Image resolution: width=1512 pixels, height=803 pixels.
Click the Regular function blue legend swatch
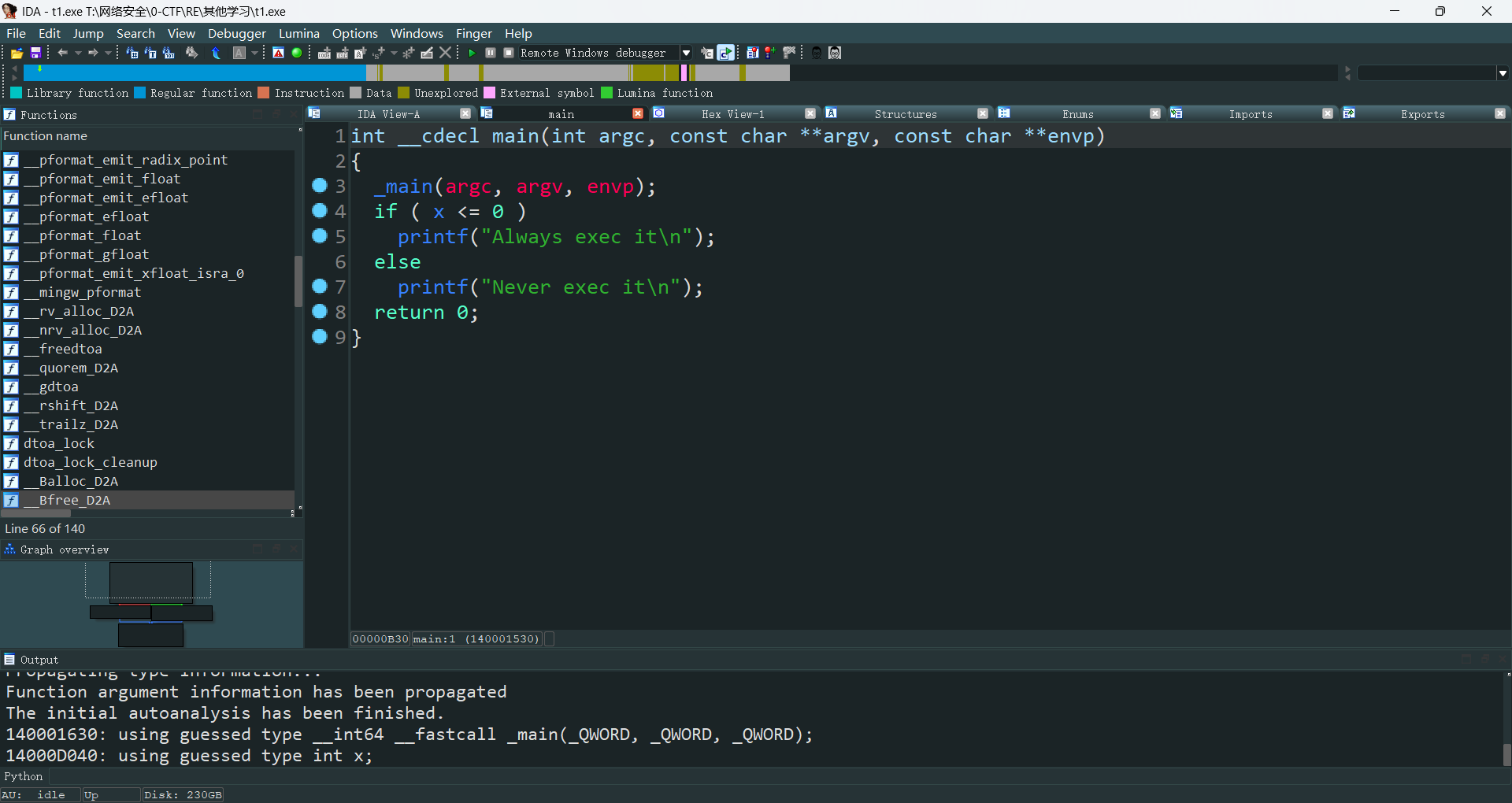pos(140,93)
